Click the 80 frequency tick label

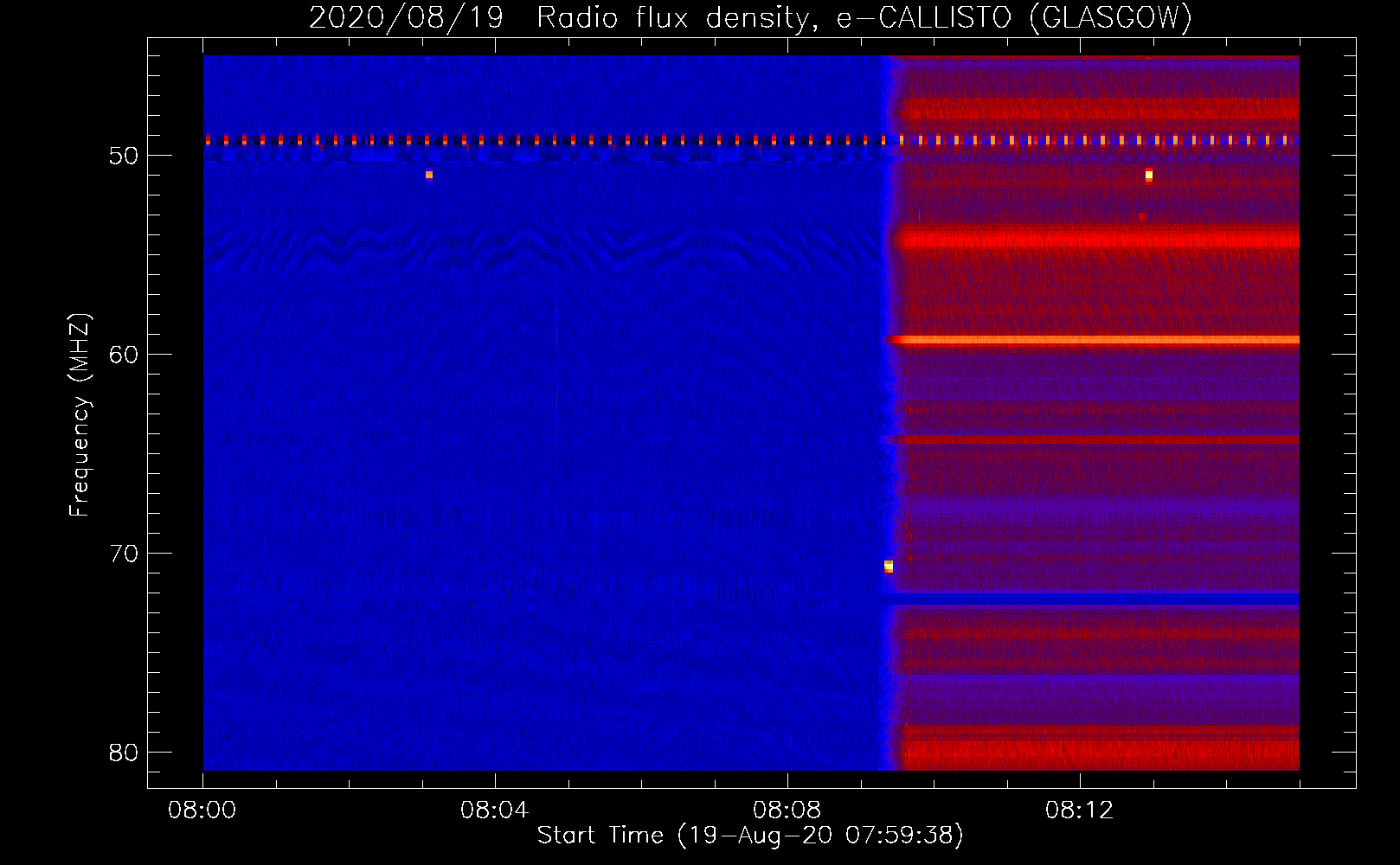pyautogui.click(x=124, y=753)
